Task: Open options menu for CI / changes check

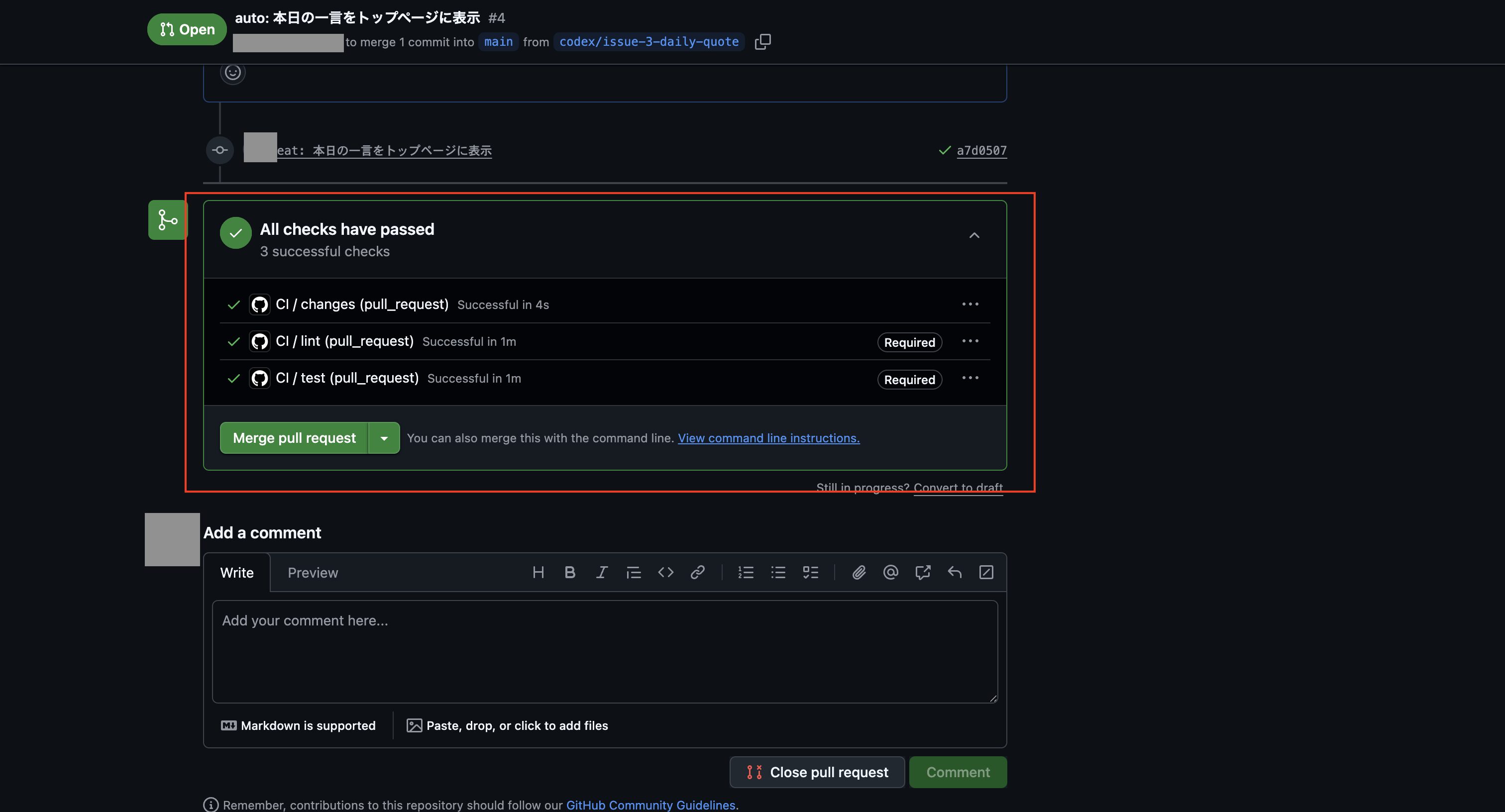Action: pos(970,304)
